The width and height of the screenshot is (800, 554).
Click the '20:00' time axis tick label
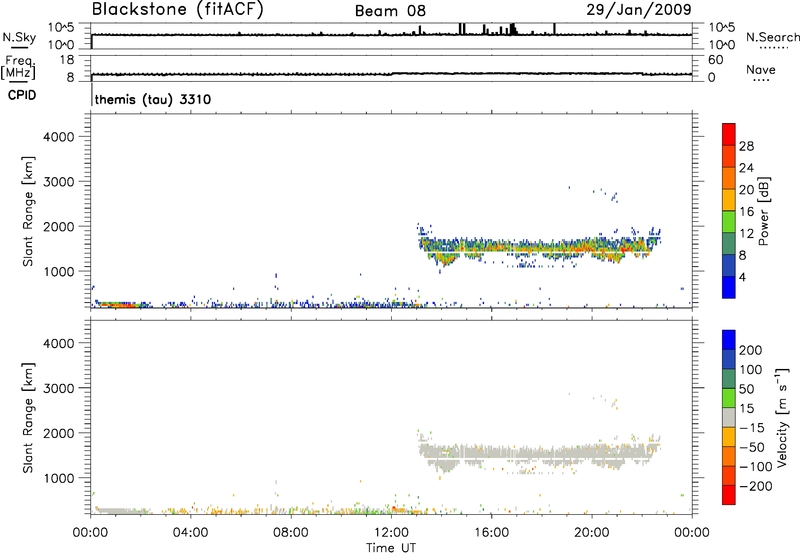coord(591,533)
